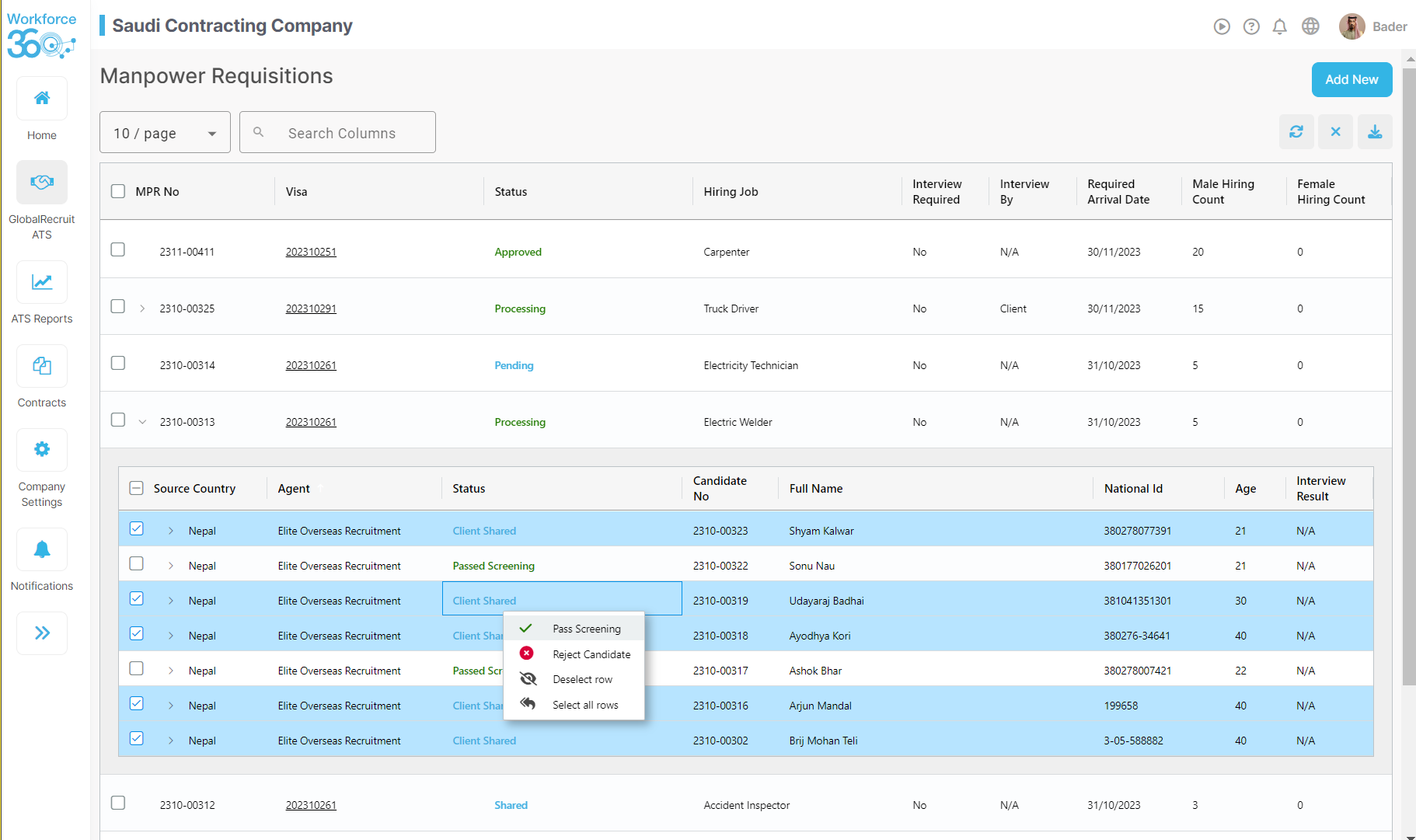Open the bell notifications icon in header
This screenshot has width=1416, height=840.
click(1279, 27)
